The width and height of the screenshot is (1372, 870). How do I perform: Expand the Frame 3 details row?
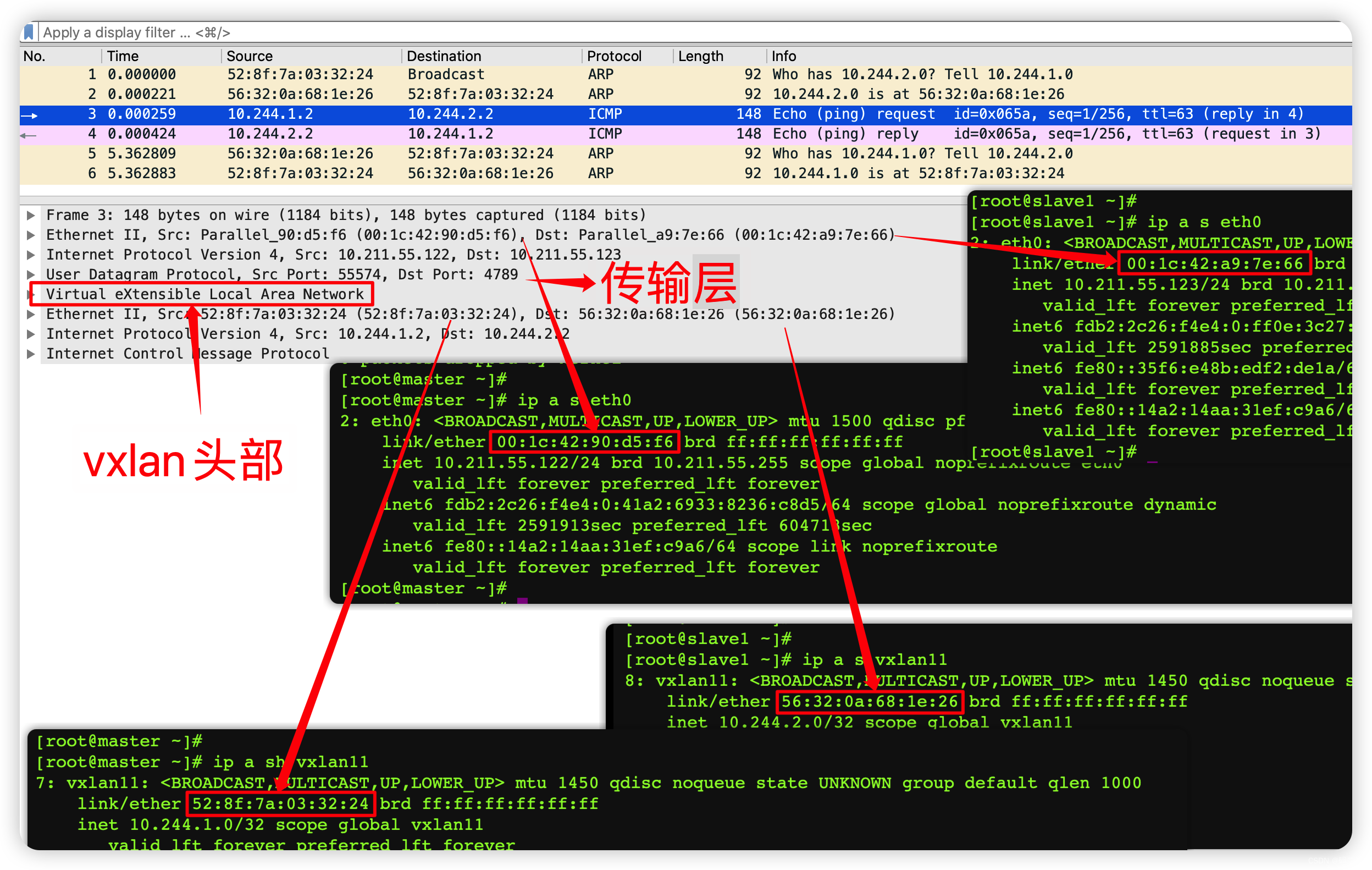pos(31,215)
